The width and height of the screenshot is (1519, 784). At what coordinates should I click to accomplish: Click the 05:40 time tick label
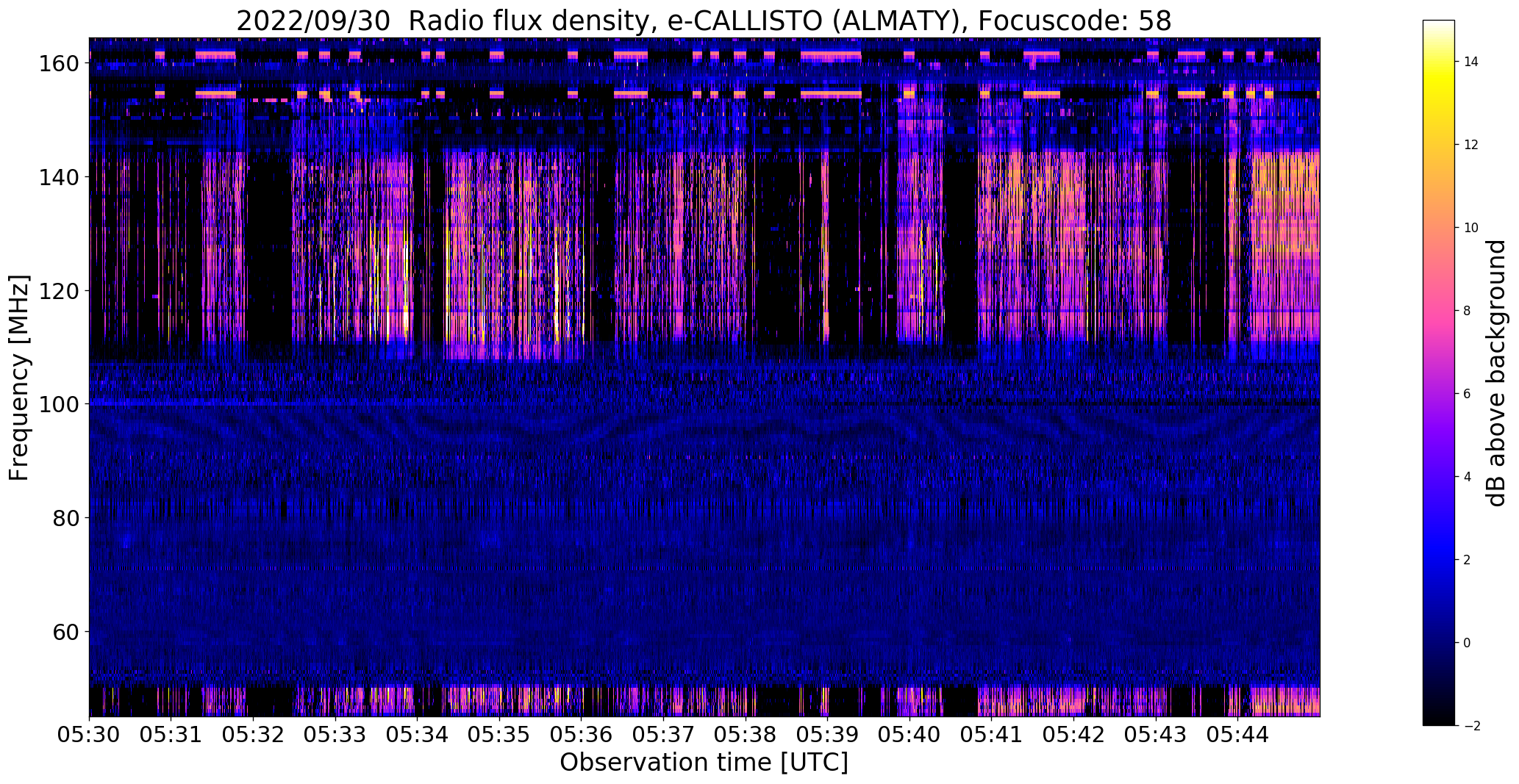[909, 735]
